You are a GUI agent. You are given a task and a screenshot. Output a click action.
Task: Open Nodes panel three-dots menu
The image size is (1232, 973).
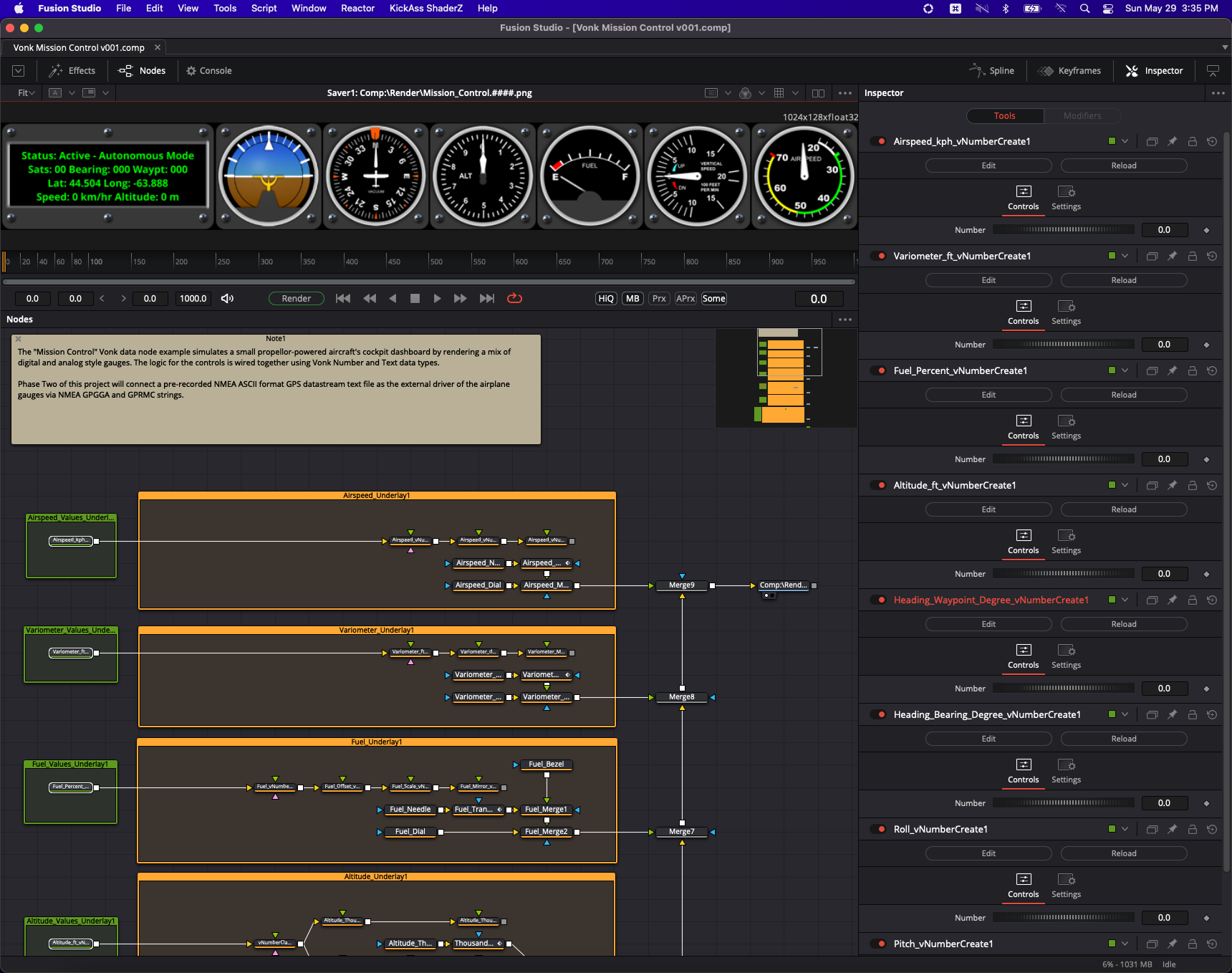point(845,320)
